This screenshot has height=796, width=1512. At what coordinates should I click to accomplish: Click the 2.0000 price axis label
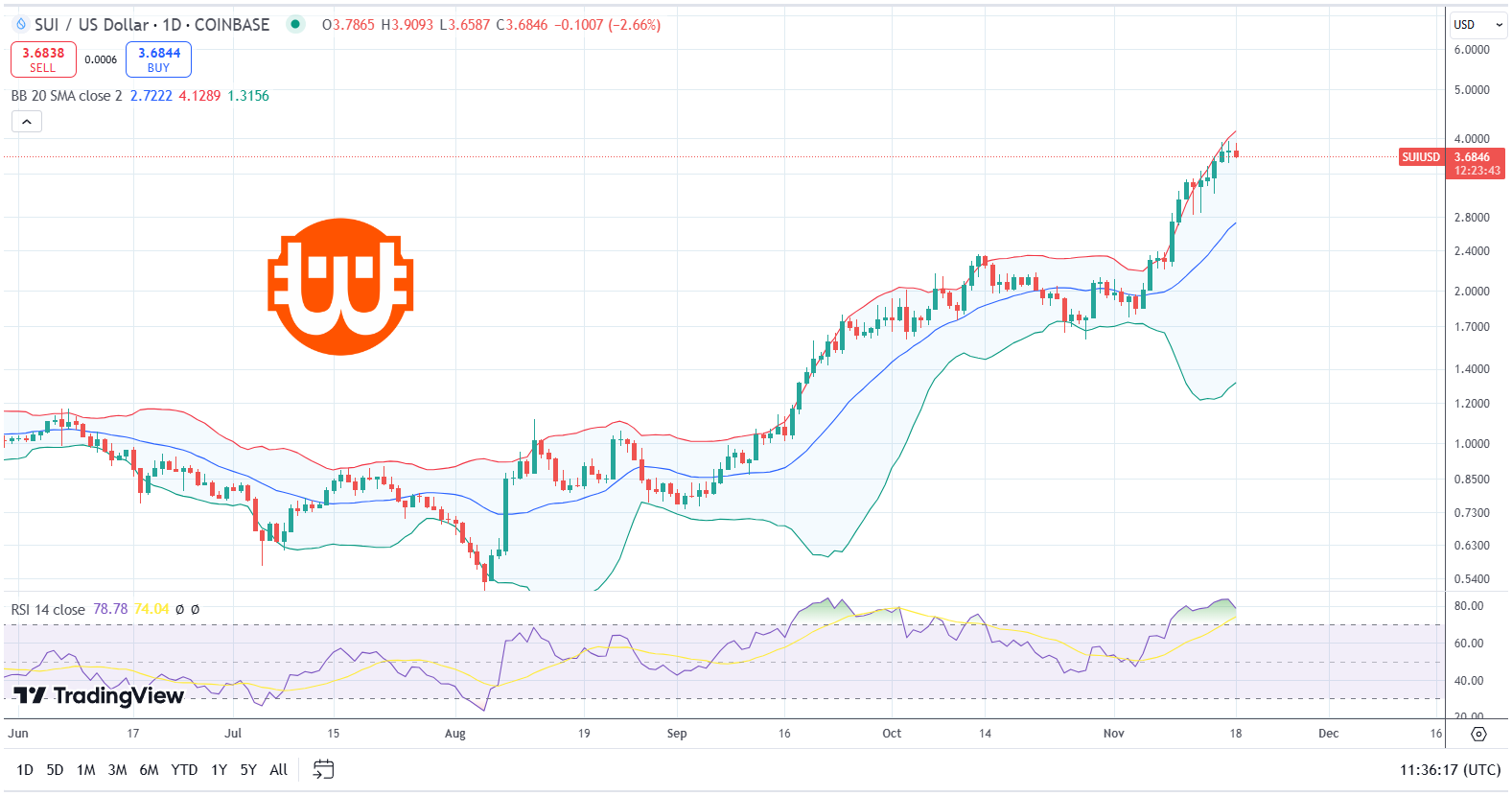1472,292
